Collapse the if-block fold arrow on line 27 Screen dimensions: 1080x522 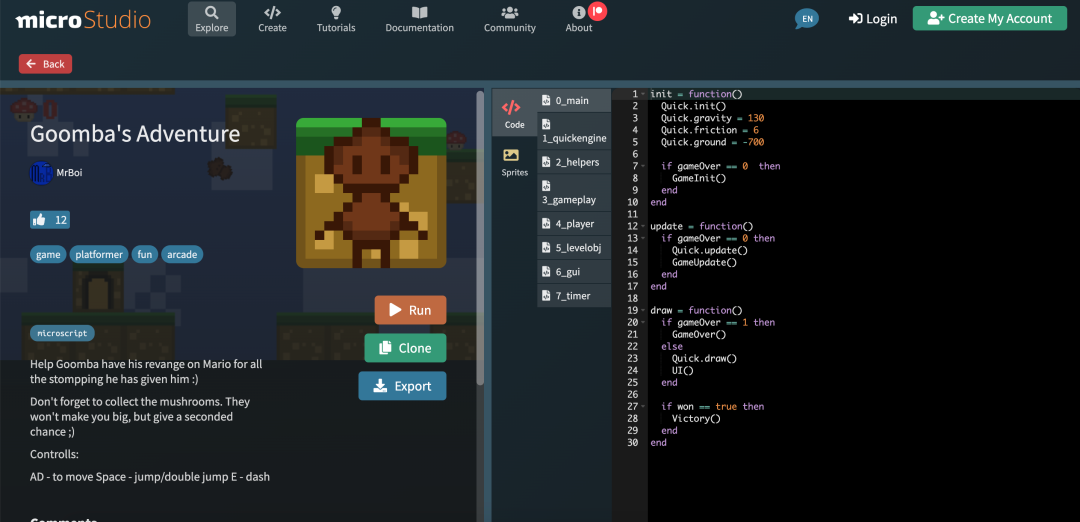point(643,406)
